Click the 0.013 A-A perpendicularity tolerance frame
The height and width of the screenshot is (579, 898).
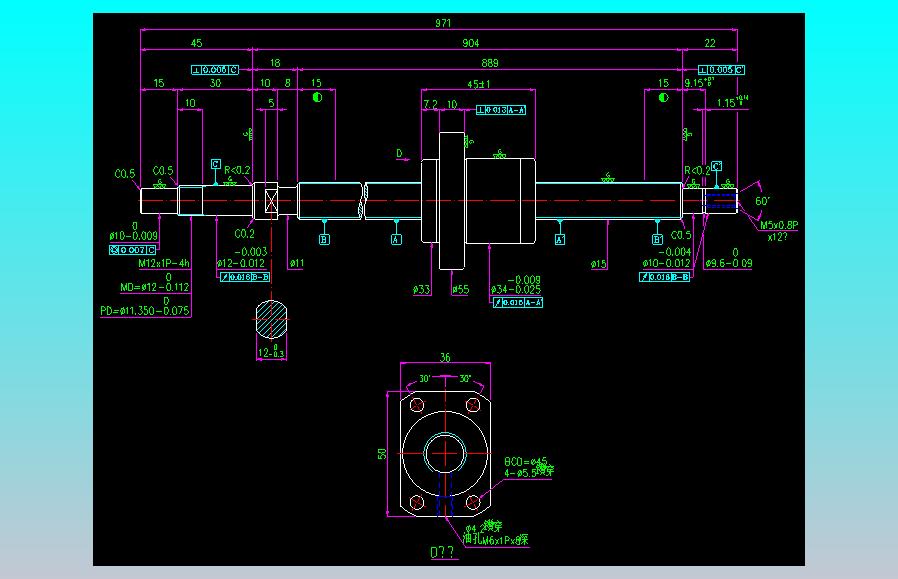(501, 110)
